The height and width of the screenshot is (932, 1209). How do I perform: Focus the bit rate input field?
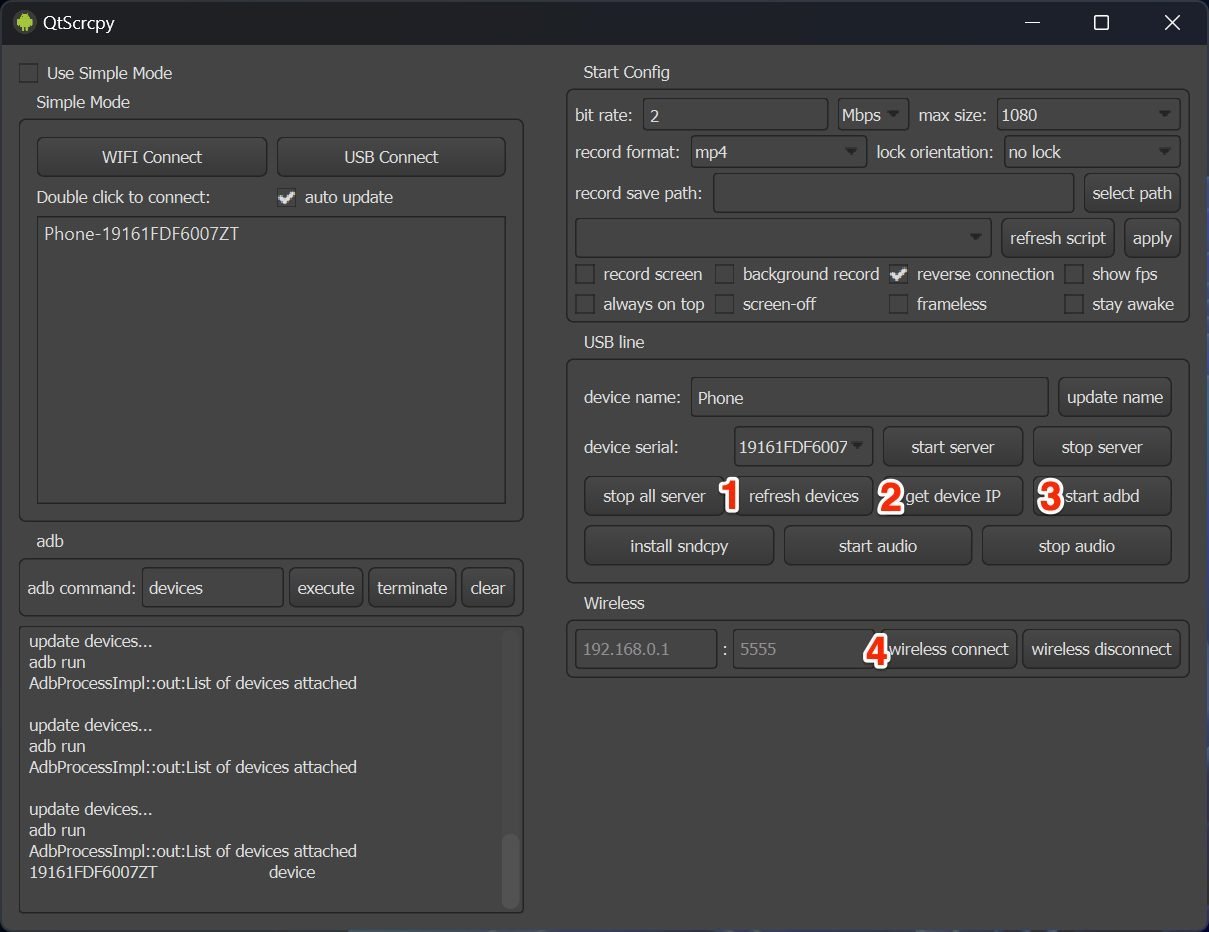pyautogui.click(x=736, y=115)
